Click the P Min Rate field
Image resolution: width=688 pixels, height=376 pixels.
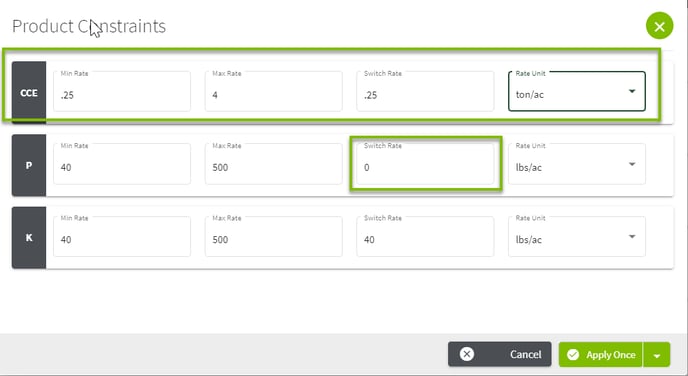tap(122, 164)
